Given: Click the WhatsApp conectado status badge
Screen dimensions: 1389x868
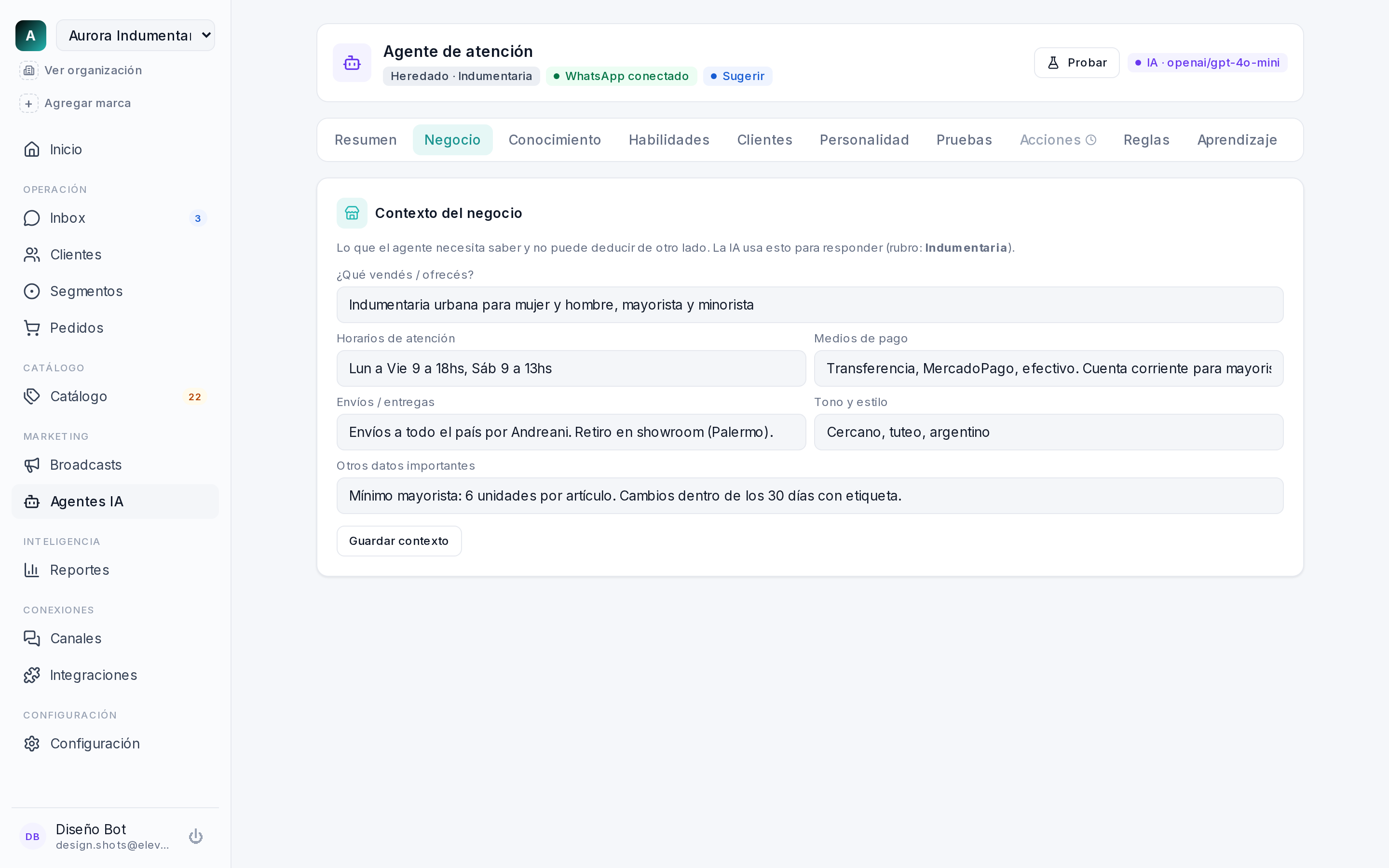Looking at the screenshot, I should [621, 76].
